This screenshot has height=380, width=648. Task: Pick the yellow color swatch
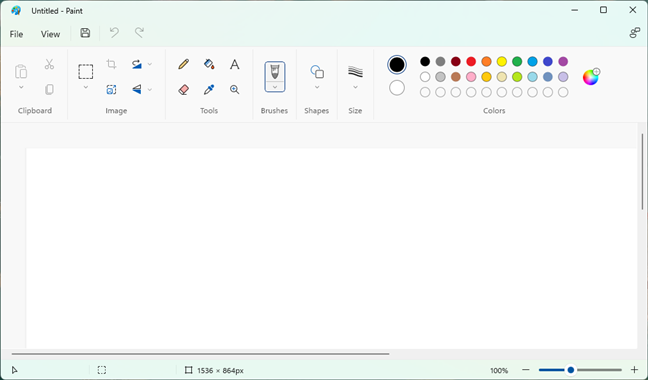[x=502, y=62]
